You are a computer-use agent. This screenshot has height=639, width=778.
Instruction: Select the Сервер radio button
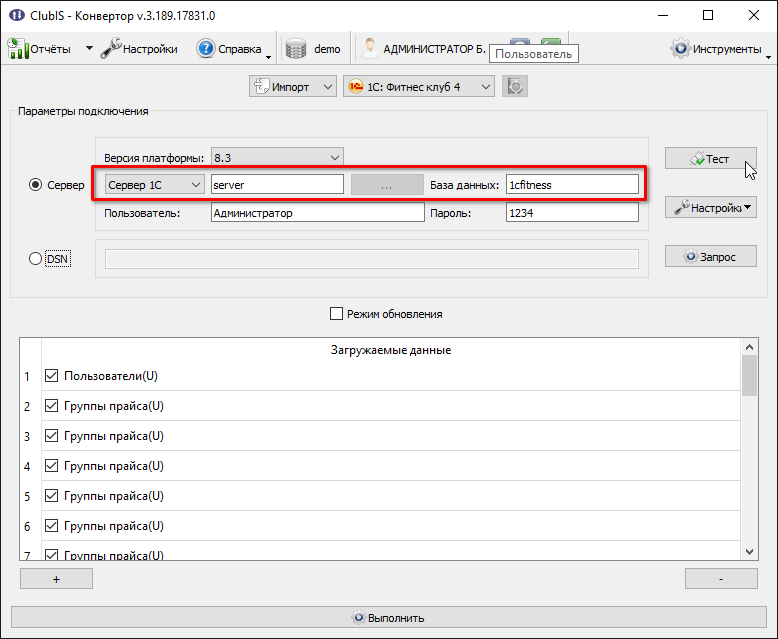click(x=35, y=185)
